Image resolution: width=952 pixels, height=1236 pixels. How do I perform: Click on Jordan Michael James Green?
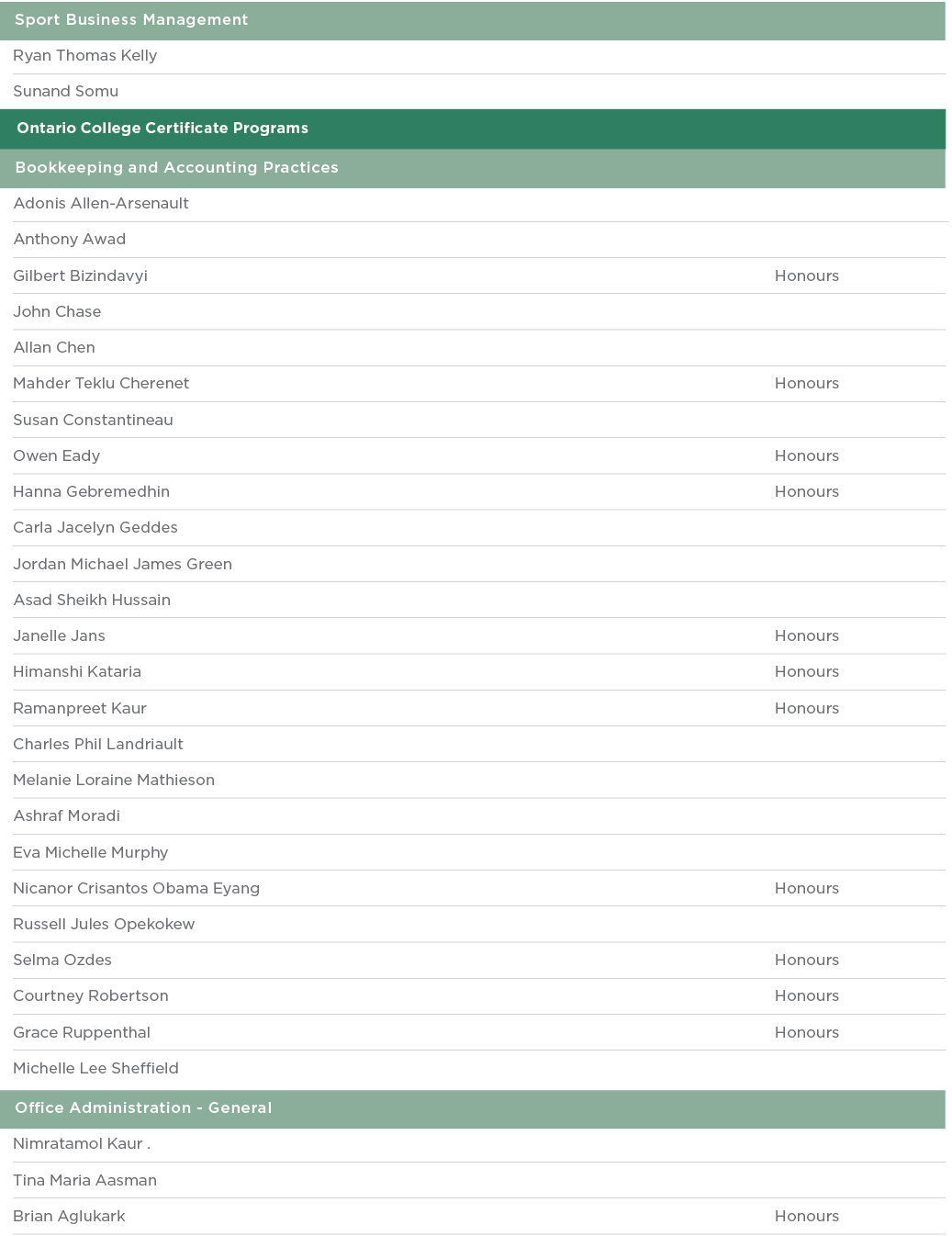click(122, 565)
